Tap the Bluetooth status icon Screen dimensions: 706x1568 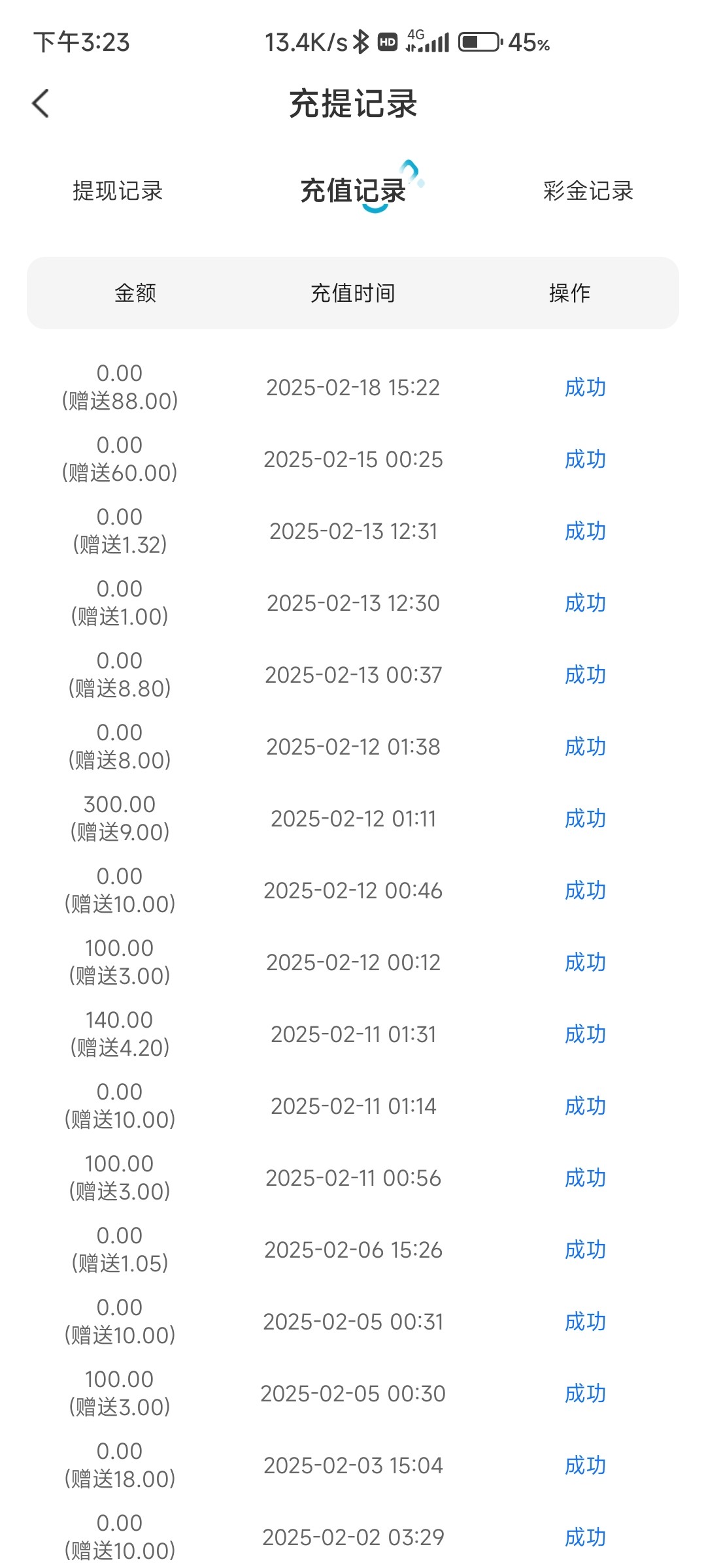(x=361, y=42)
